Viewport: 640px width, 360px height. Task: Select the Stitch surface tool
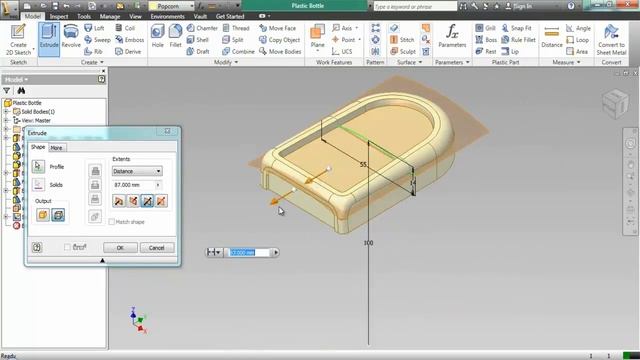[402, 40]
